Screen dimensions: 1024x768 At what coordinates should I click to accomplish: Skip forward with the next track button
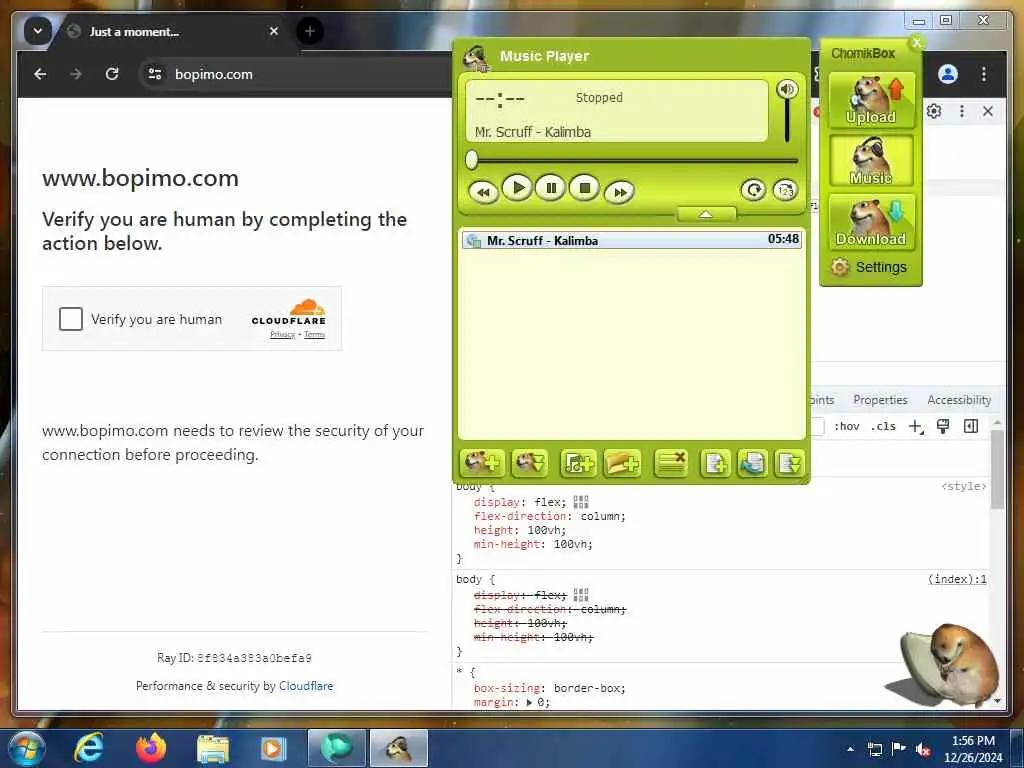tap(619, 192)
